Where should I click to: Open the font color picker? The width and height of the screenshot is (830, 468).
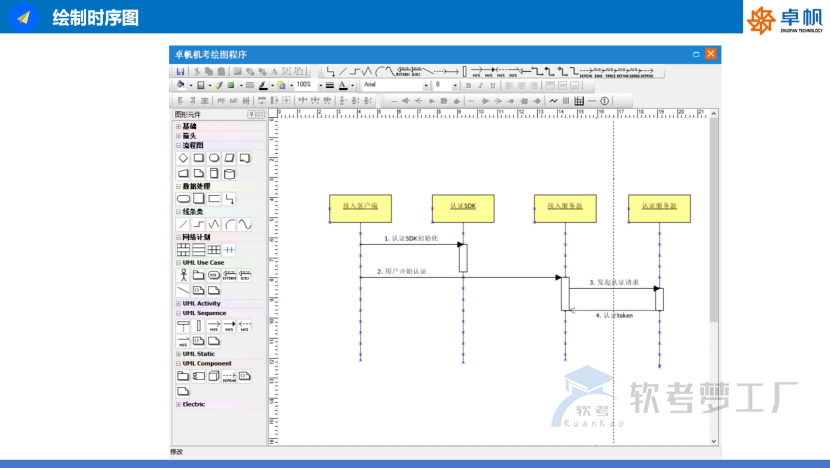click(x=343, y=86)
